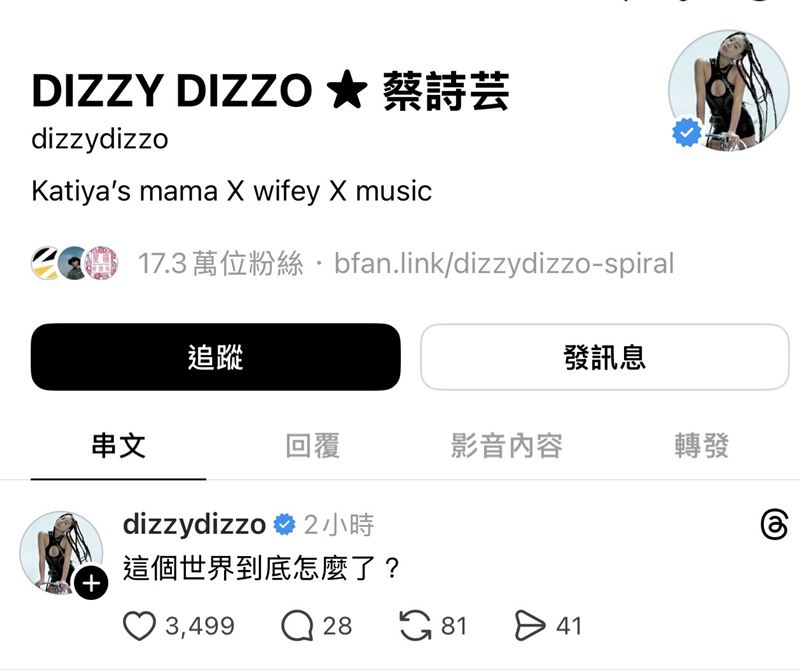Follow the account with the 追蹤 button

point(216,357)
